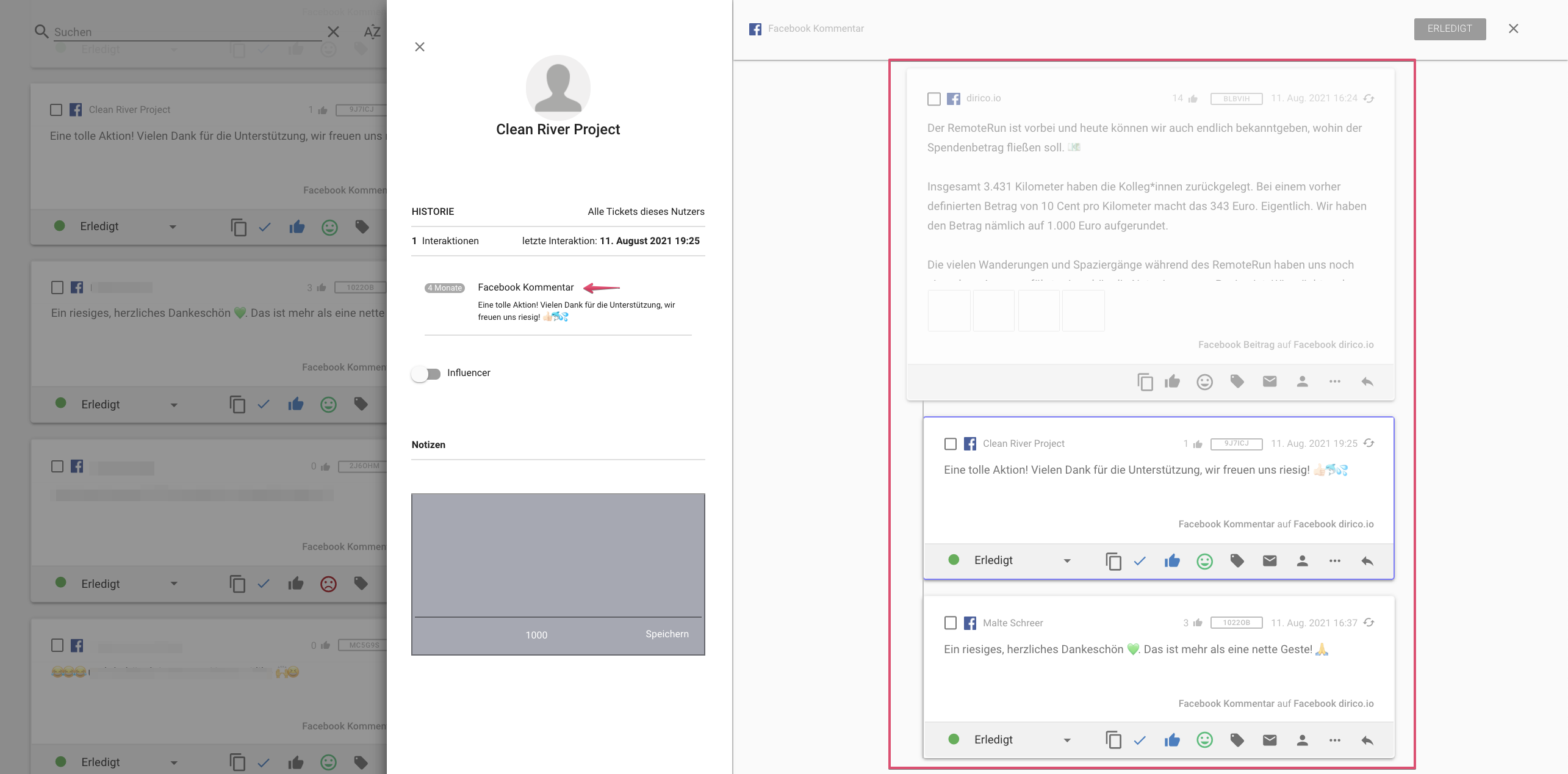Save the note with Speichern

pos(667,634)
